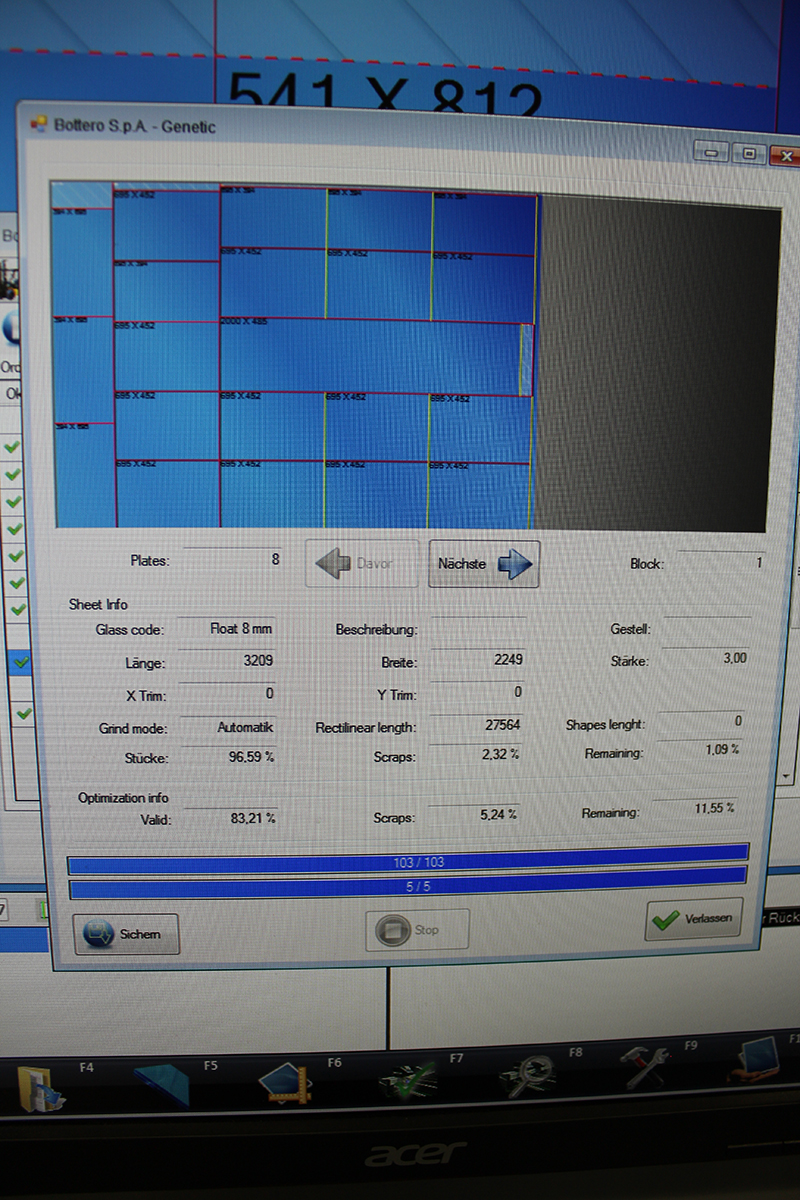The image size is (800, 1200).
Task: Click the Stop optimization button
Action: point(416,930)
